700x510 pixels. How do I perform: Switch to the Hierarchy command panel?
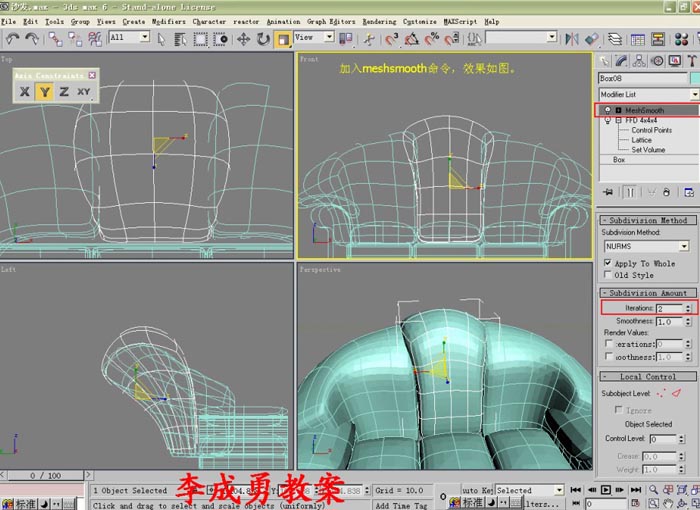(x=639, y=61)
